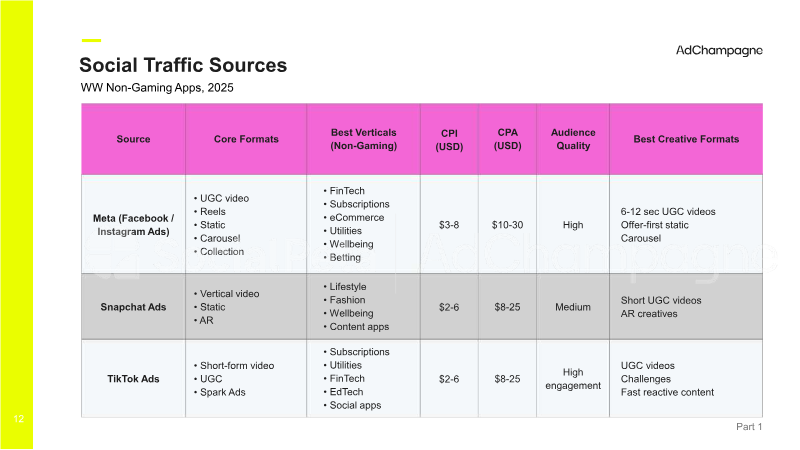Click the slide number 12
The width and height of the screenshot is (800, 450).
tap(19, 419)
